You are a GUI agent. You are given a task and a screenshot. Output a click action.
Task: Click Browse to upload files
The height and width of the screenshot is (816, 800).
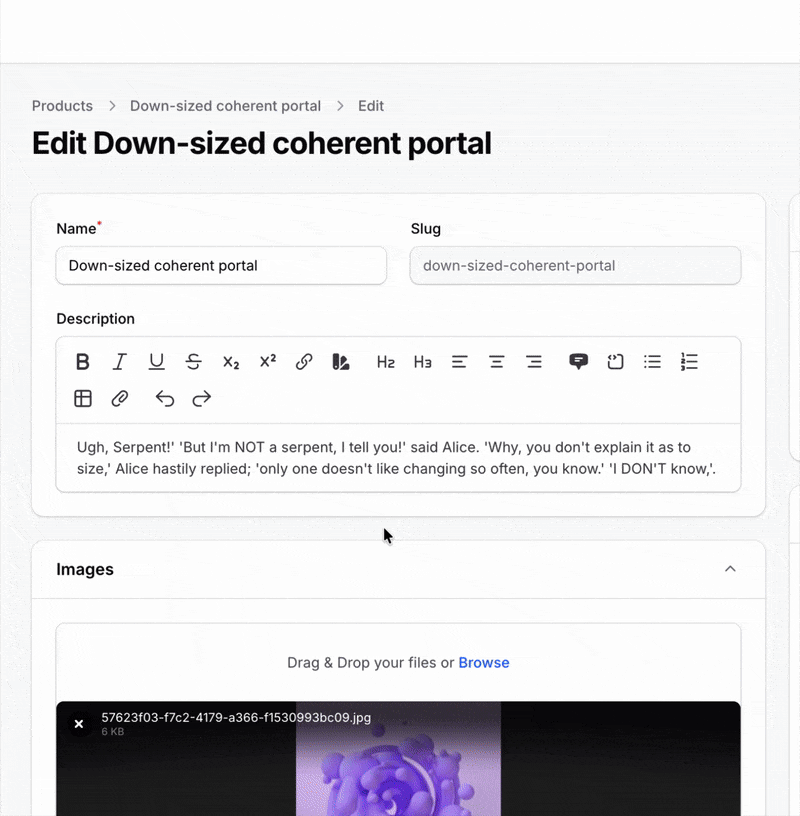pos(484,662)
